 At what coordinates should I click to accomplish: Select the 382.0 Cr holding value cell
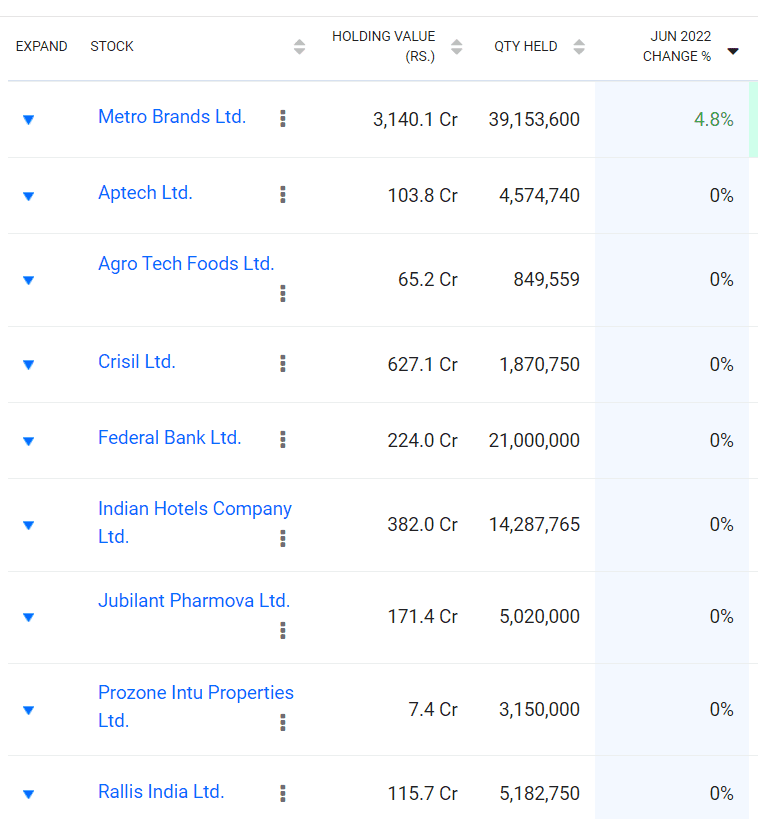[x=423, y=525]
